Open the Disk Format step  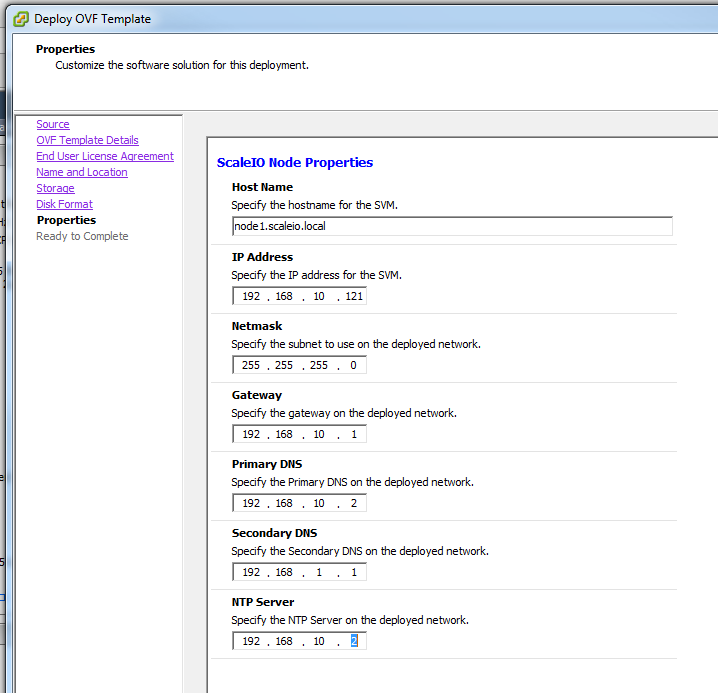65,204
